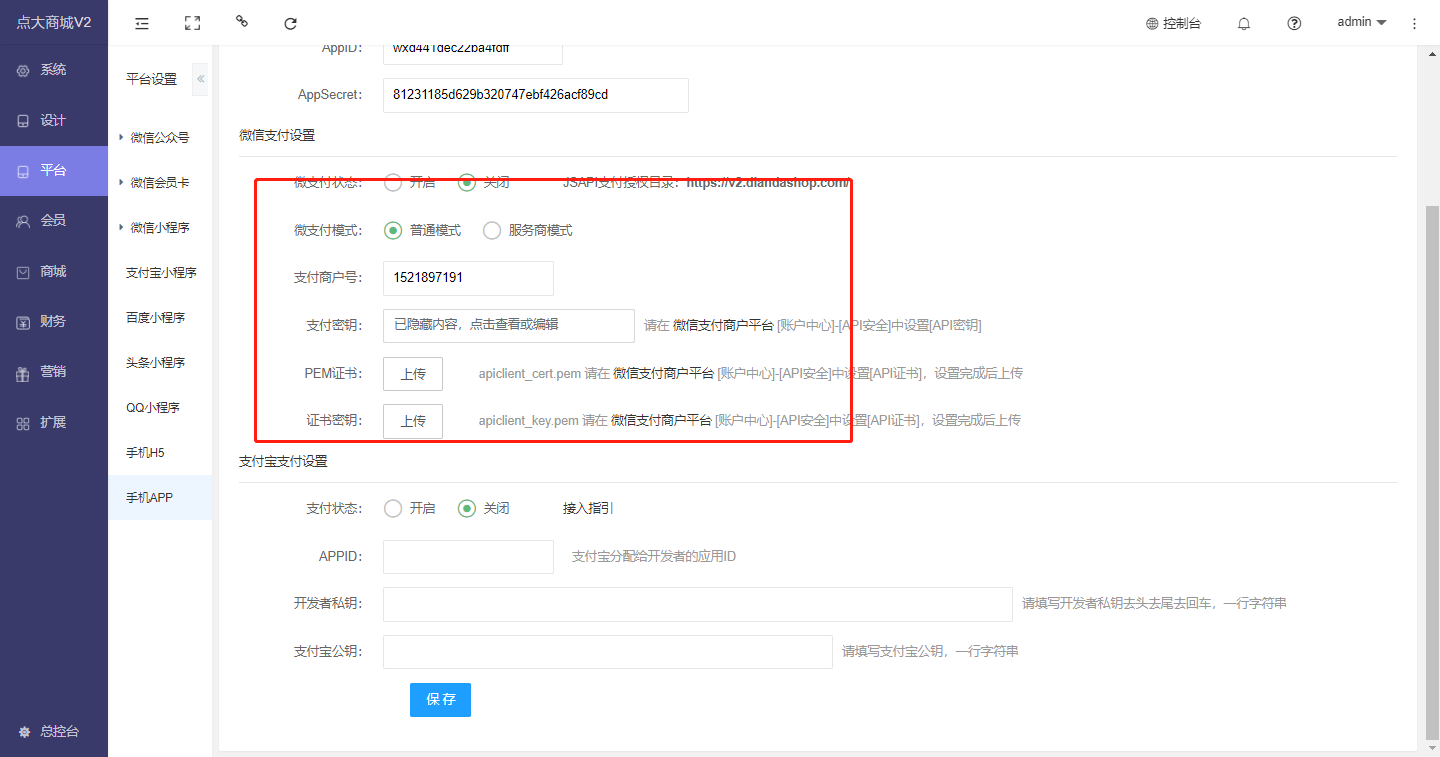Click the menu collapse icon in top bar

click(x=142, y=23)
